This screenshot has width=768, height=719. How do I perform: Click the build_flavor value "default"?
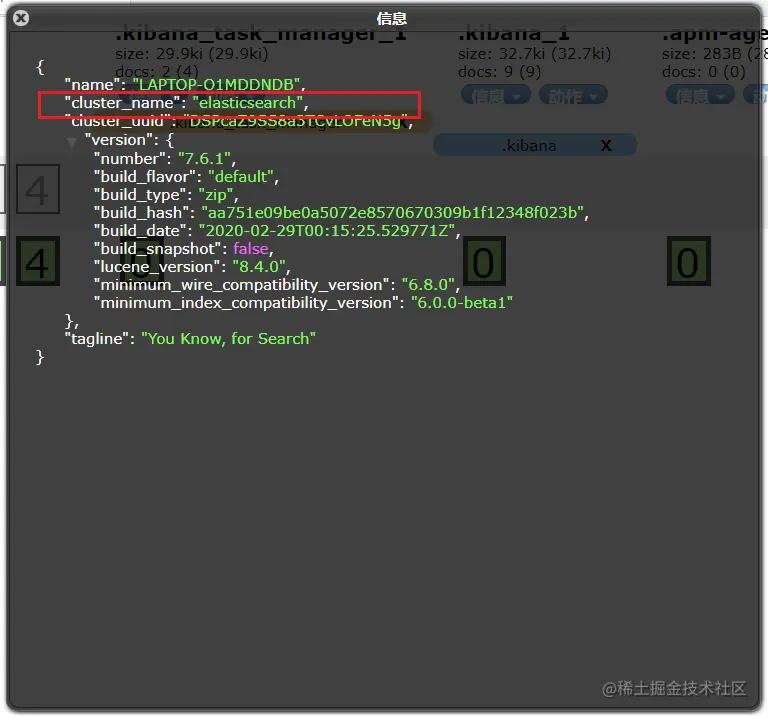tap(240, 177)
